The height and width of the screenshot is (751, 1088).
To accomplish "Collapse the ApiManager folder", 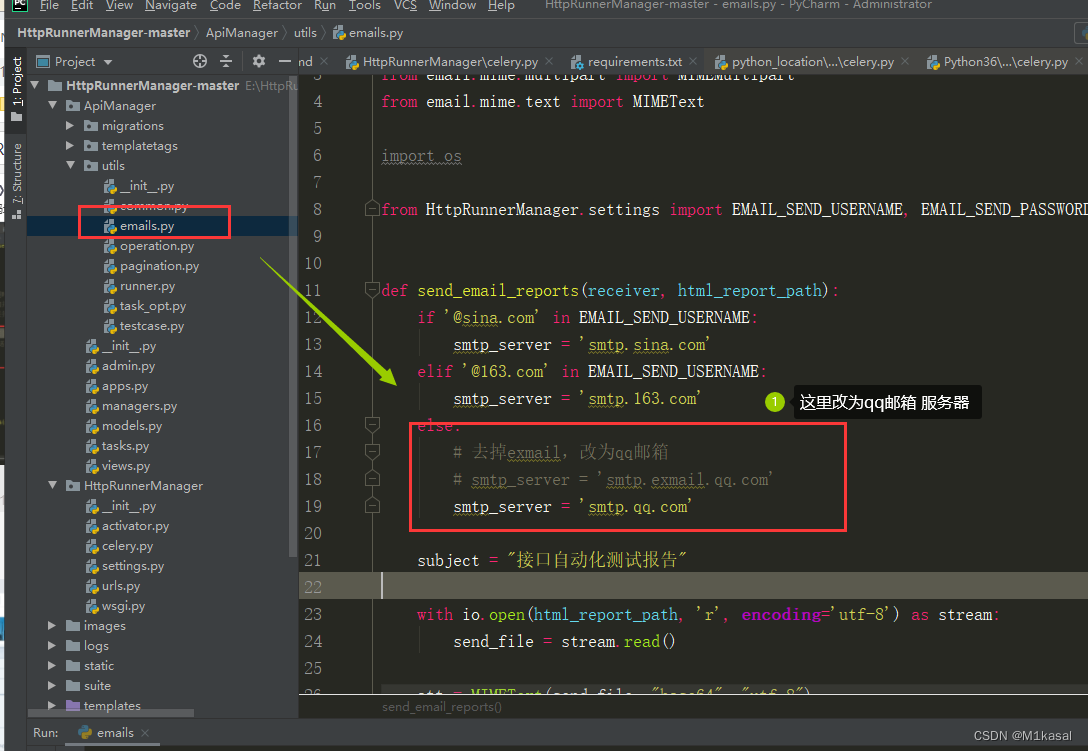I will (x=53, y=106).
